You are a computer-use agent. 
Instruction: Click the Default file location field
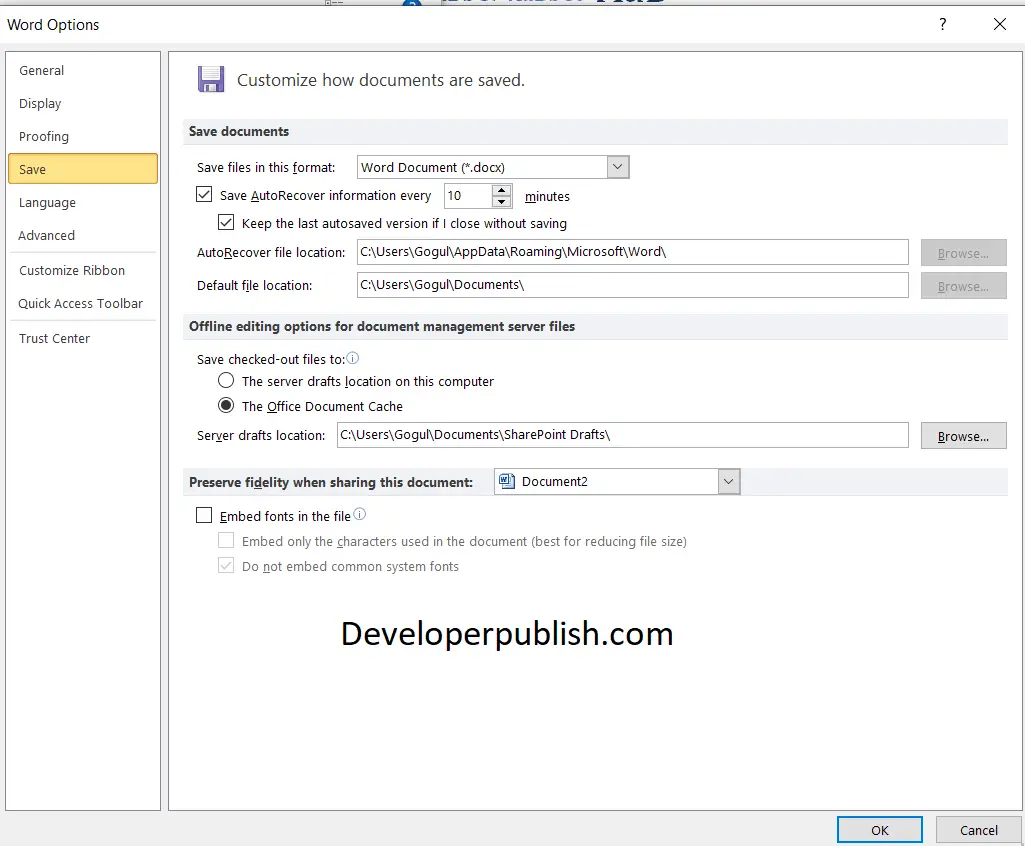[632, 285]
